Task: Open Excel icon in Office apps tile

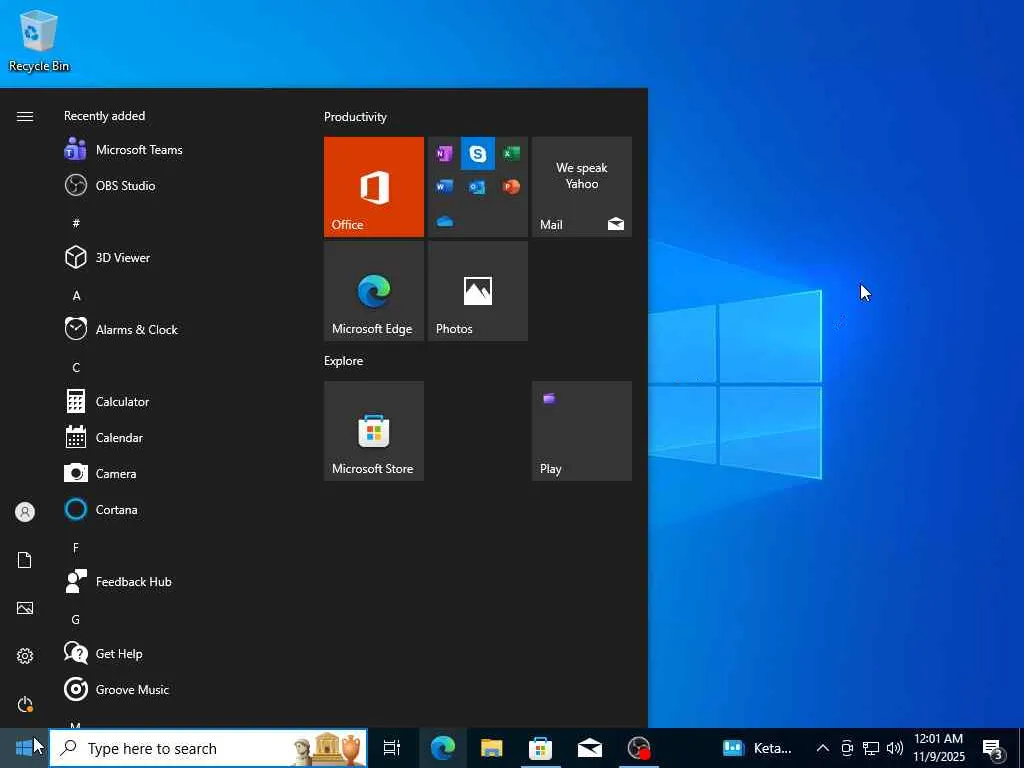Action: pyautogui.click(x=511, y=153)
